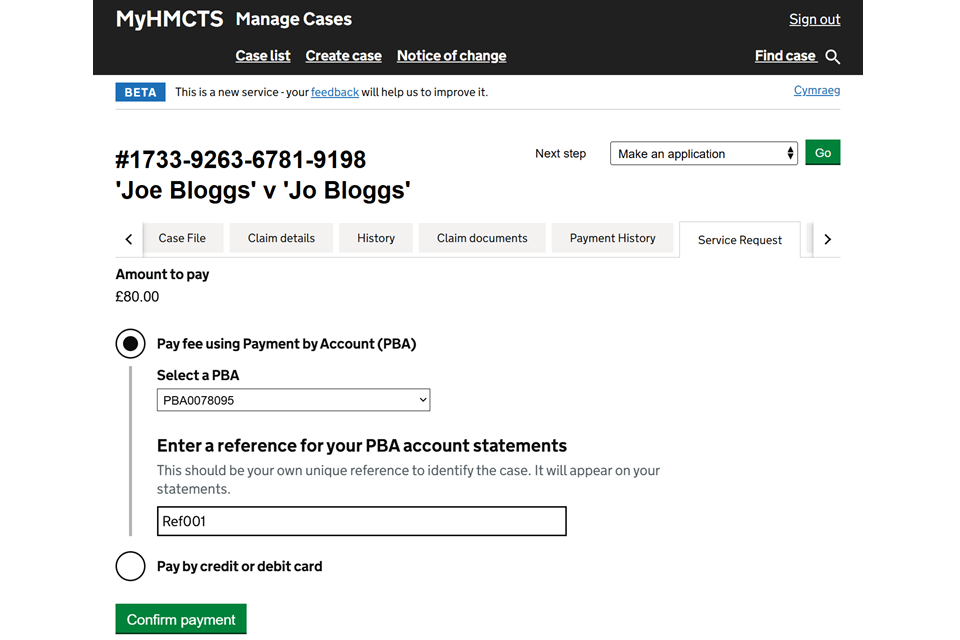The height and width of the screenshot is (640, 960).
Task: Expand the Select a PBA dropdown
Action: 293,400
